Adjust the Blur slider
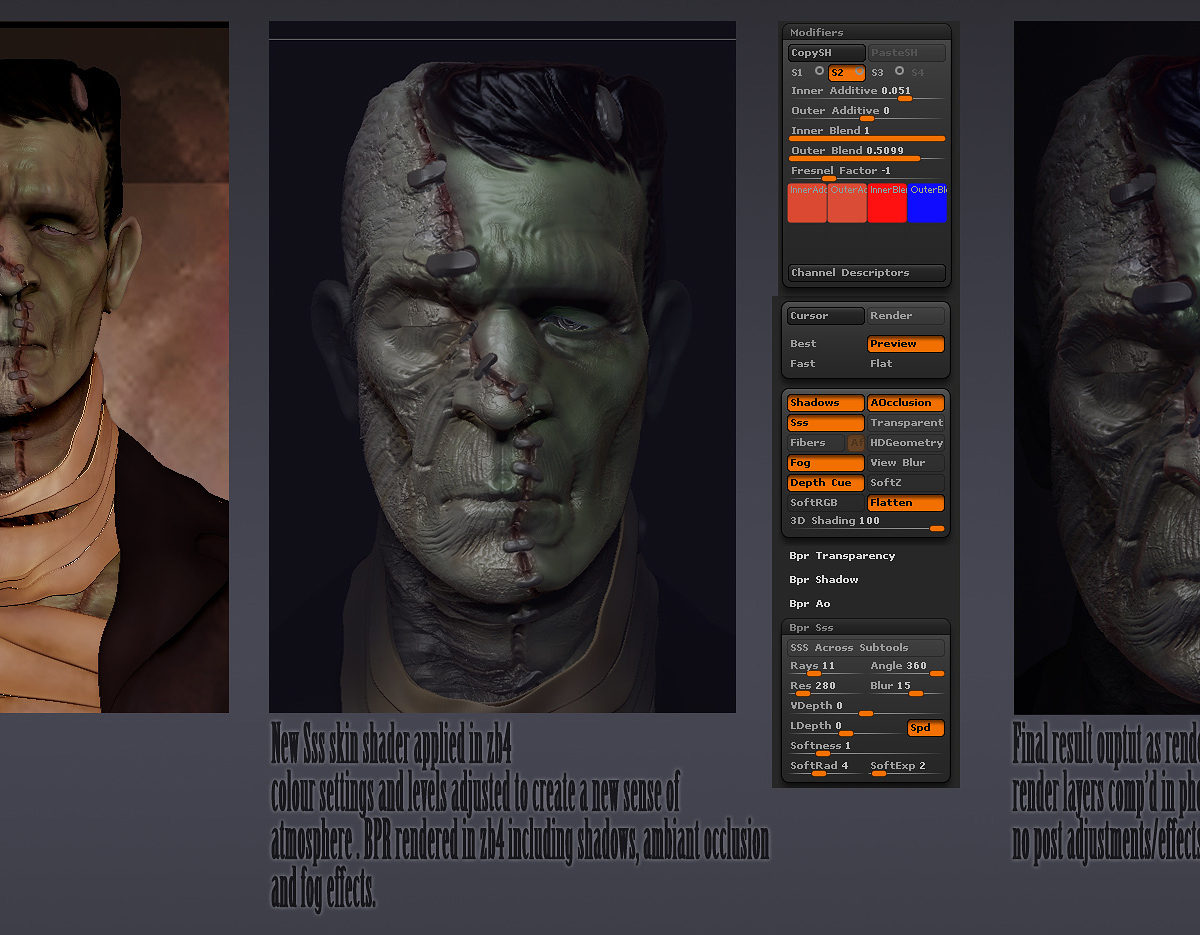 pyautogui.click(x=906, y=688)
